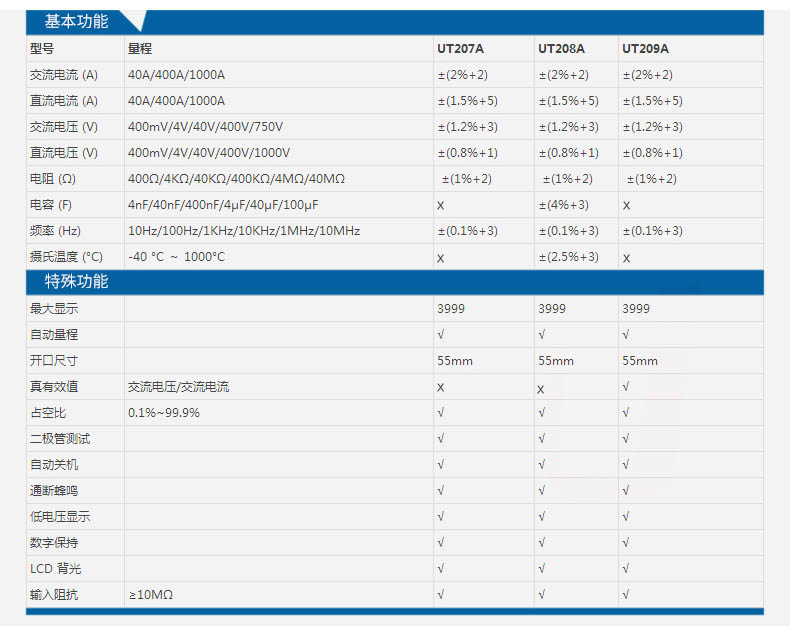Click UT207A's check mark for 二极管测试

[x=441, y=439]
